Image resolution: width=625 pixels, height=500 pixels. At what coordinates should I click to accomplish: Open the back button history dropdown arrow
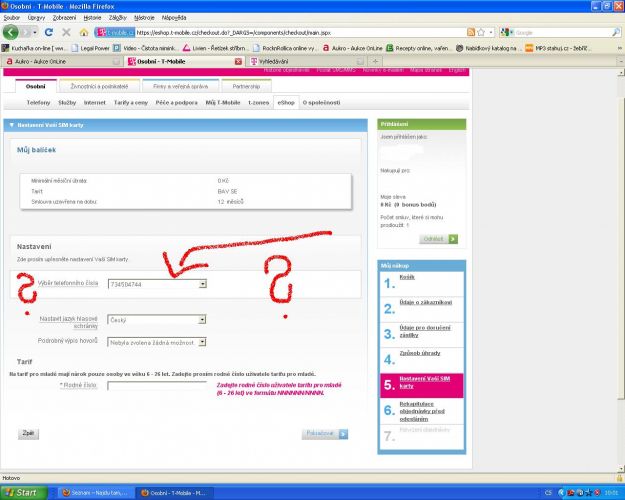35,33
